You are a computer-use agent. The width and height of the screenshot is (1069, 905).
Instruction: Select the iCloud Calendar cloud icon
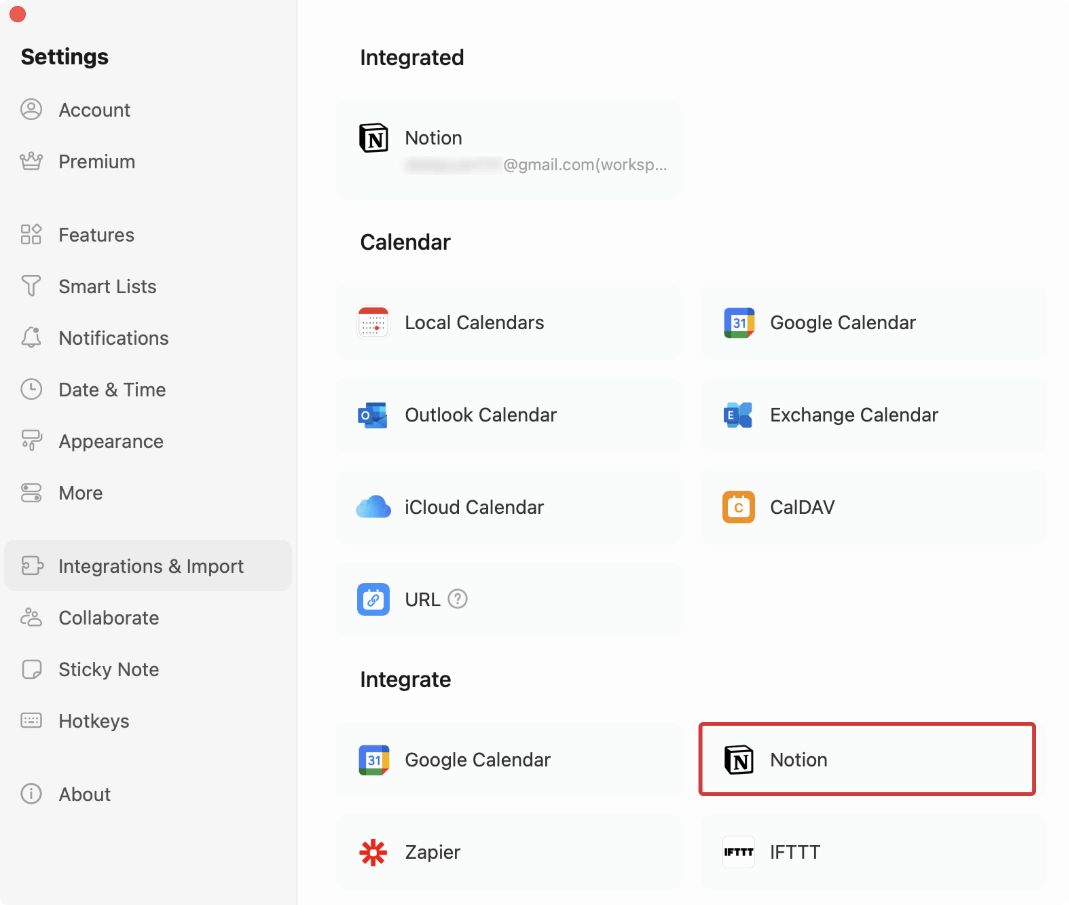coord(373,507)
